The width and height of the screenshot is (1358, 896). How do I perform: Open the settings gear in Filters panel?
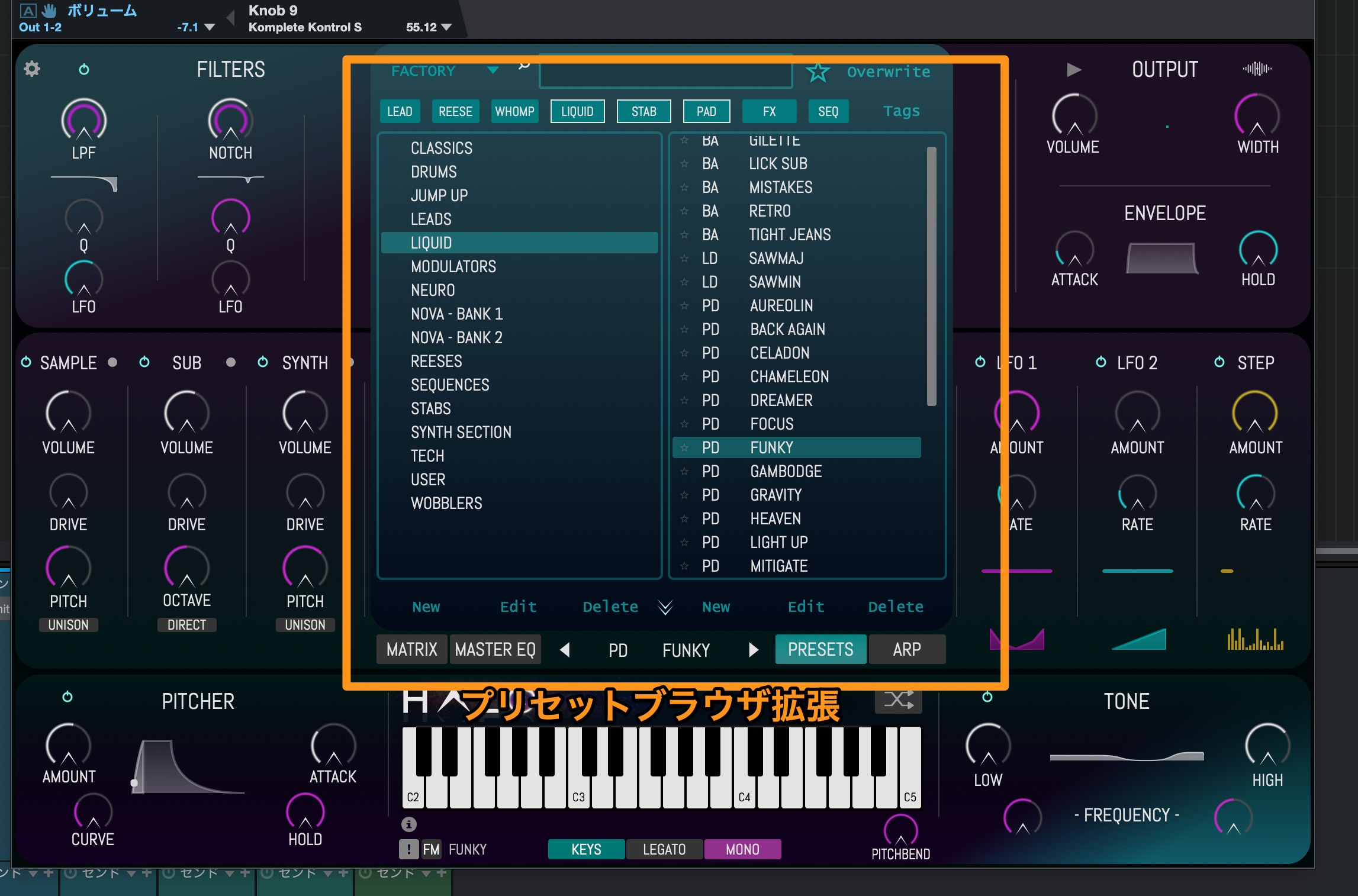[x=32, y=69]
